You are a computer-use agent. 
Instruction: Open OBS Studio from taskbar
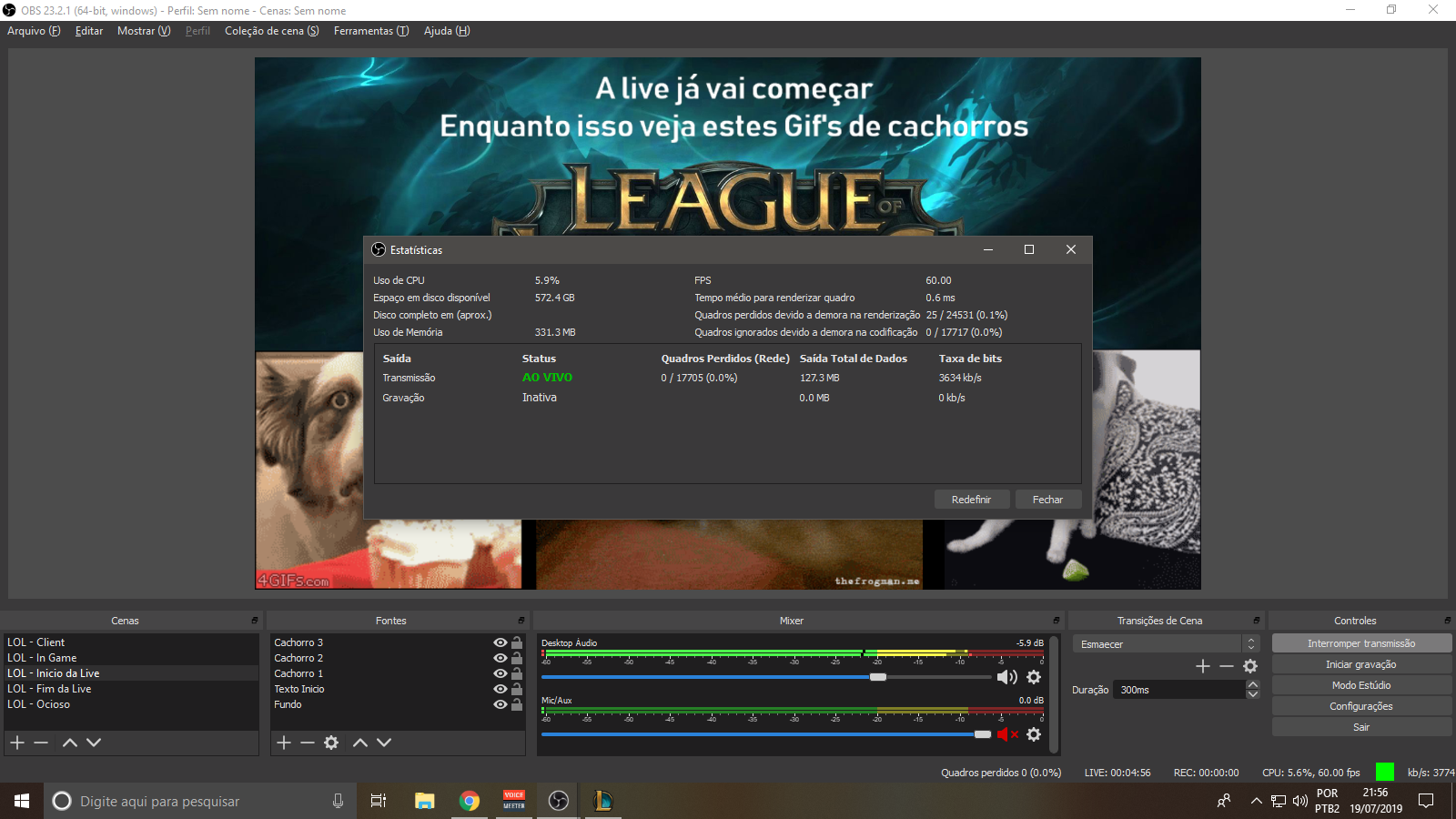(x=559, y=801)
